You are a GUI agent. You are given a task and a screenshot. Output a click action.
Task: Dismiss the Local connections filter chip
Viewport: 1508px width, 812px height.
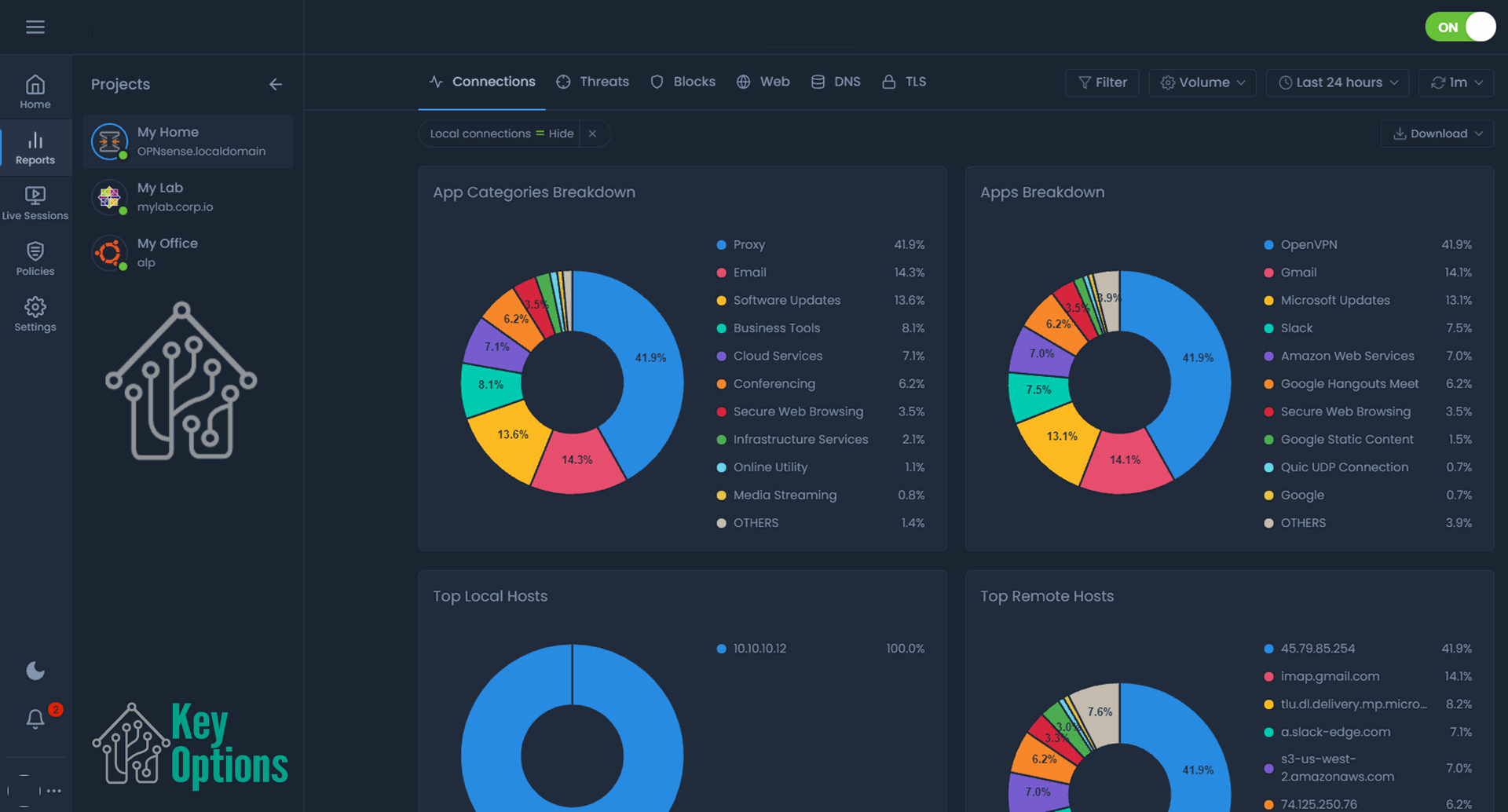(x=593, y=134)
